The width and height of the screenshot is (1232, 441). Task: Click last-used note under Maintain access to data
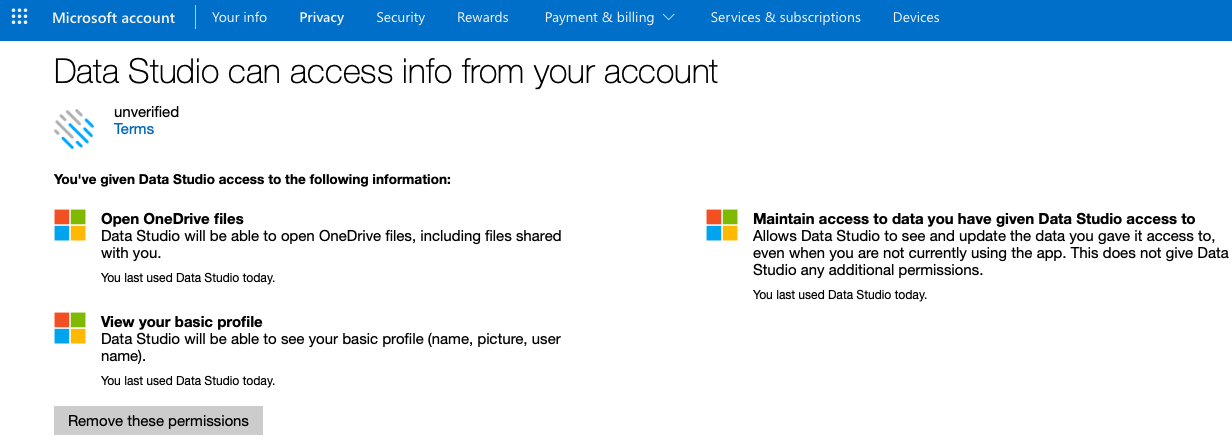pyautogui.click(x=840, y=295)
